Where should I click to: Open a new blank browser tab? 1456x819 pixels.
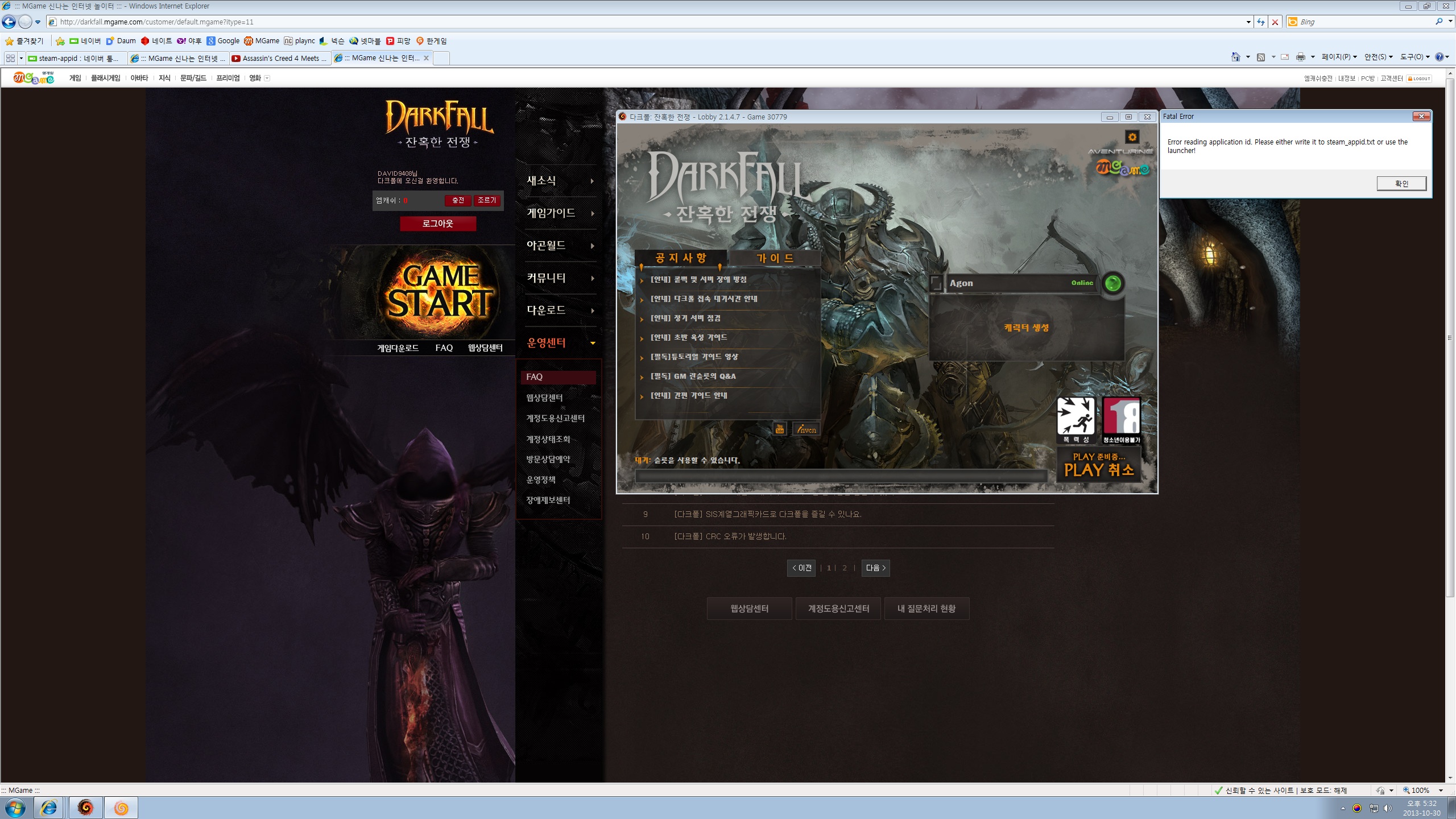tap(441, 58)
